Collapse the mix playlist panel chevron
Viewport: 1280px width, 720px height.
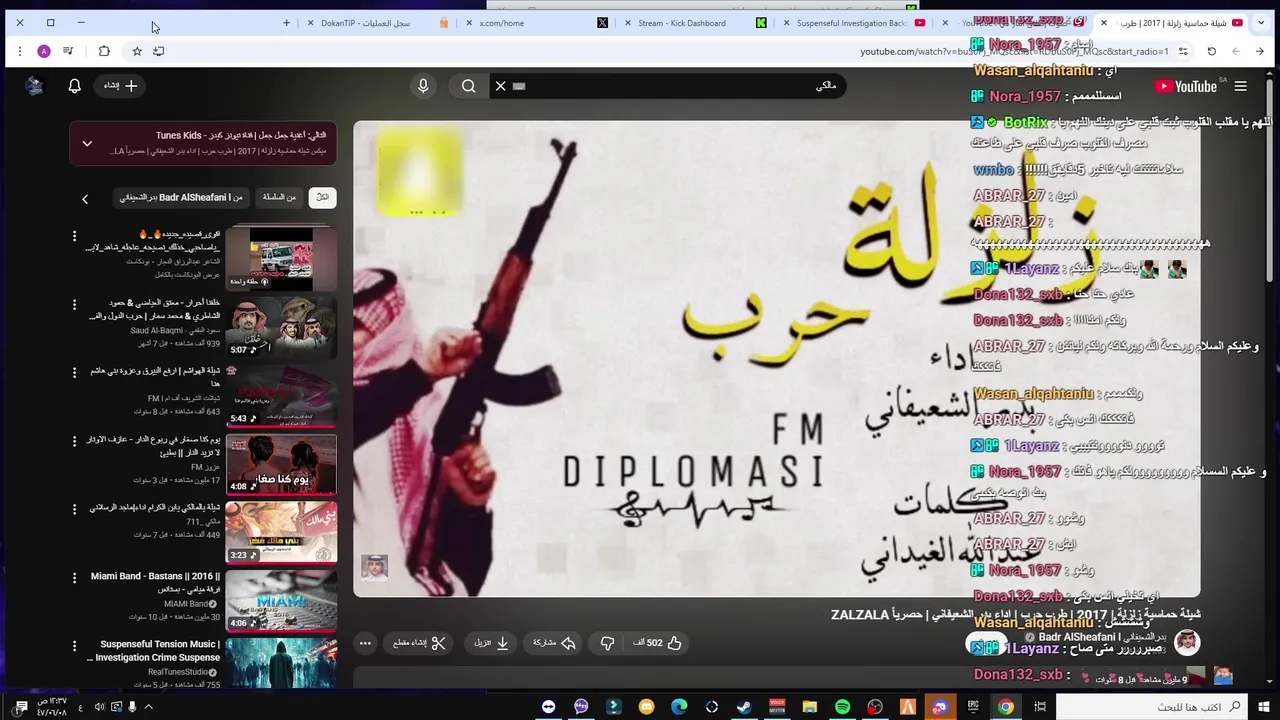tap(87, 144)
